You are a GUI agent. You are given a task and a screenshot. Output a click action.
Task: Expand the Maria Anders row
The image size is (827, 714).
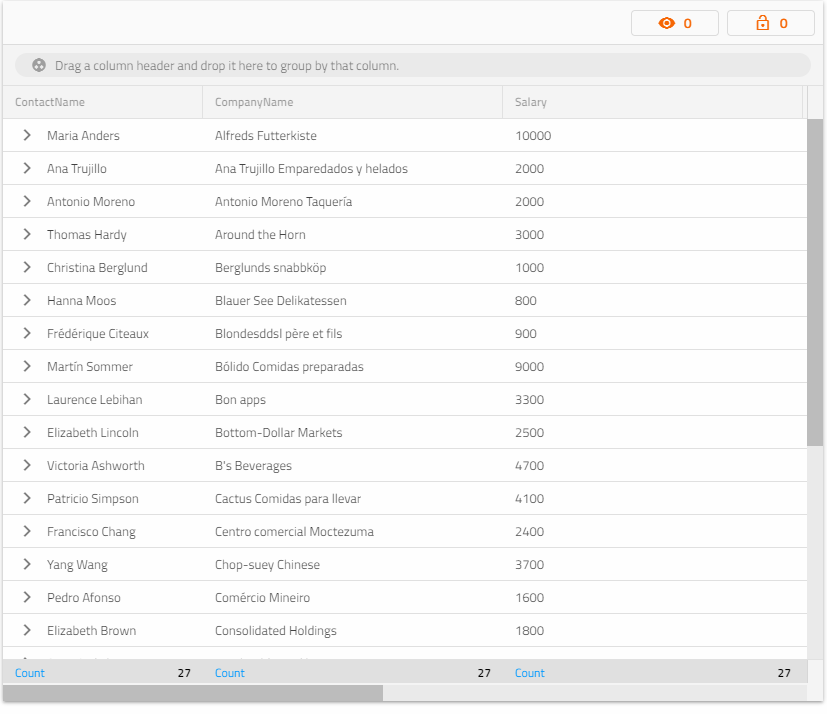pyautogui.click(x=27, y=136)
